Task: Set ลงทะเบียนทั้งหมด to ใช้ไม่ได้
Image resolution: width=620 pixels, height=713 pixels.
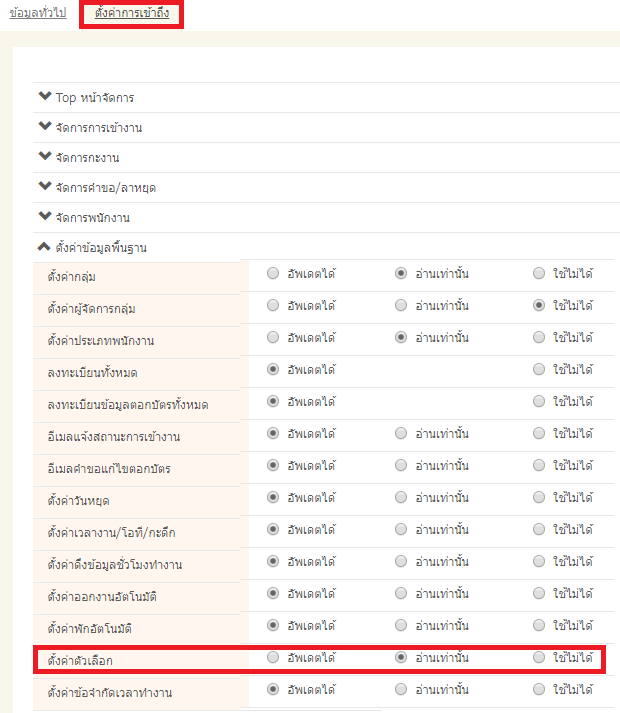Action: pos(539,369)
